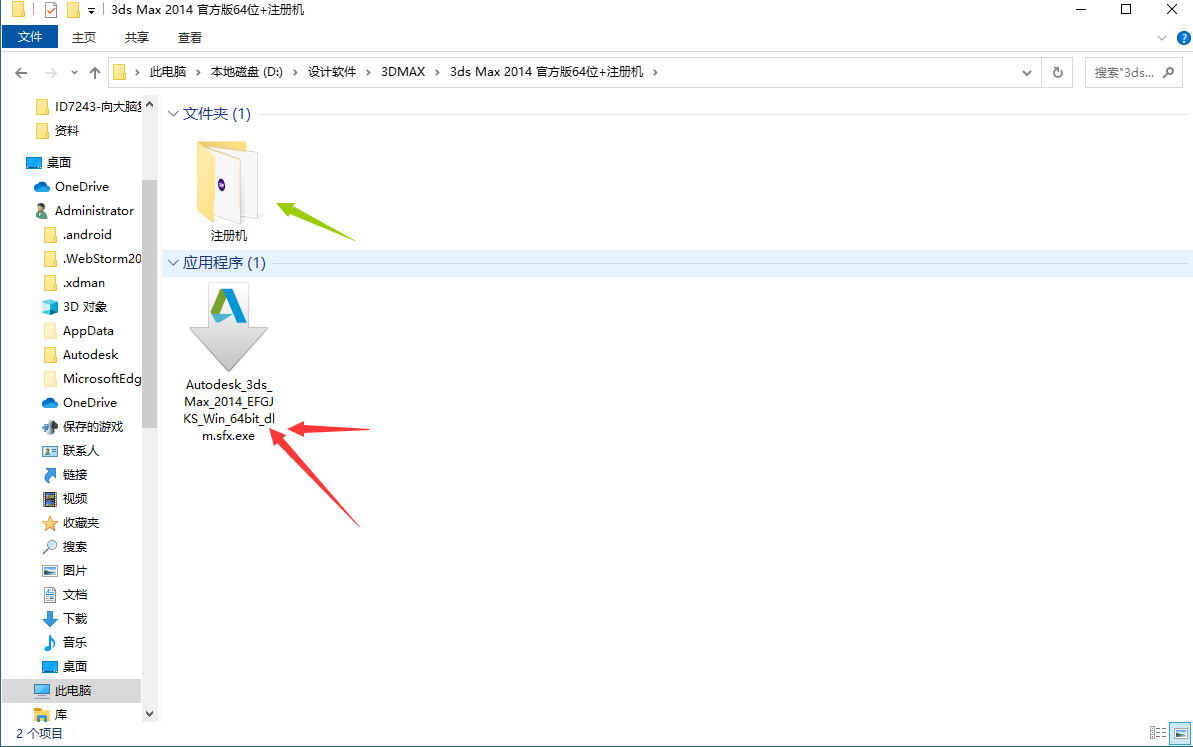Open OneDrive under Administrator
The height and width of the screenshot is (747, 1193).
tap(79, 402)
